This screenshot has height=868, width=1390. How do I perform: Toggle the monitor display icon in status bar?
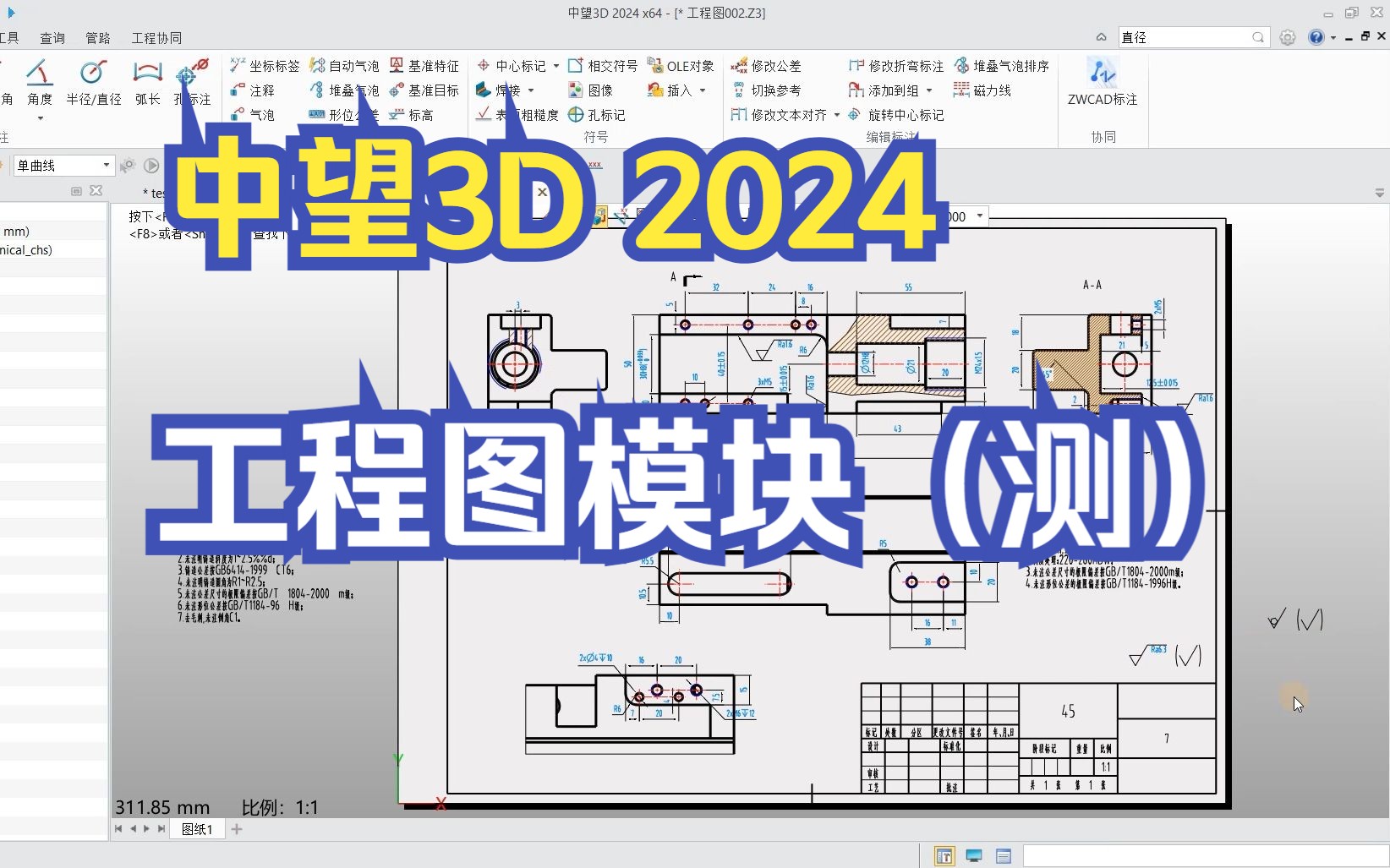[x=974, y=856]
